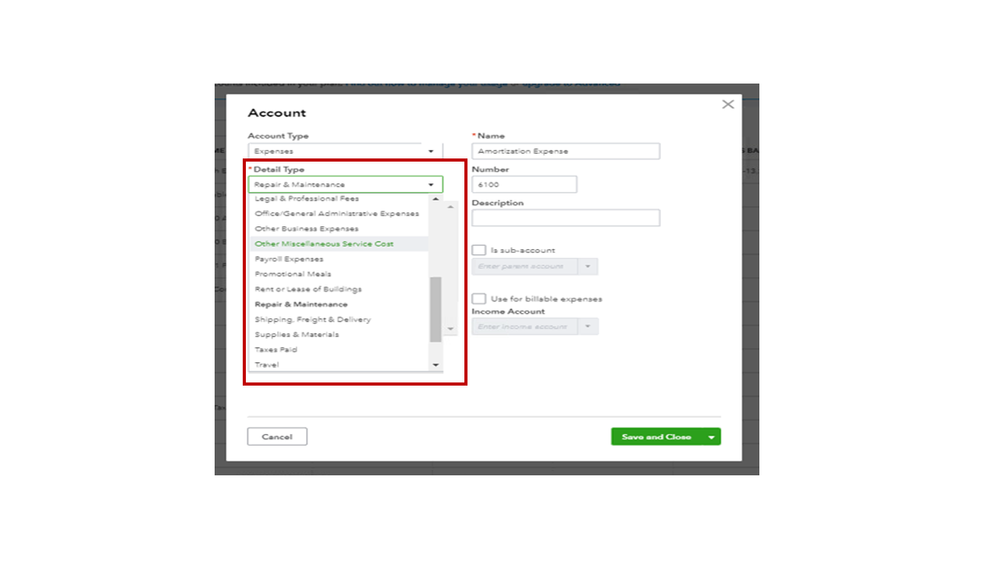The height and width of the screenshot is (562, 999).
Task: Click the Name field with Amortization Expense
Action: [x=566, y=151]
